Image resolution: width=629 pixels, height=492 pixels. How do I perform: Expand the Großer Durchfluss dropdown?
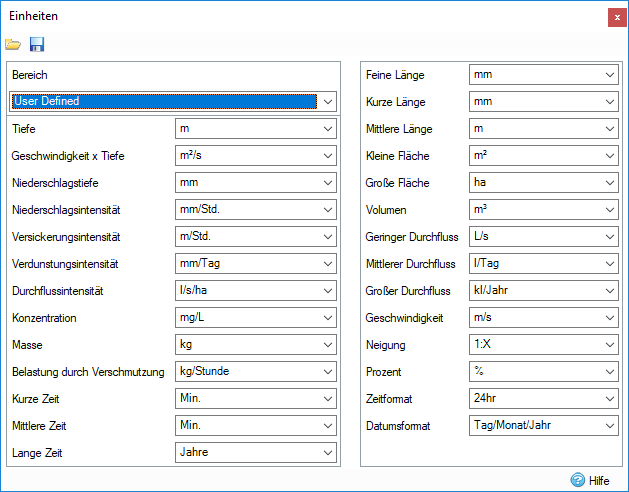(610, 291)
